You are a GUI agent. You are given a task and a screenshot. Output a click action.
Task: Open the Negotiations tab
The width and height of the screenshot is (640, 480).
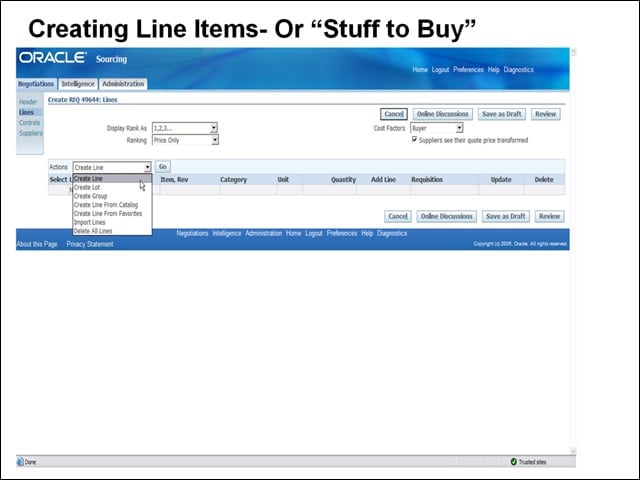click(x=36, y=84)
